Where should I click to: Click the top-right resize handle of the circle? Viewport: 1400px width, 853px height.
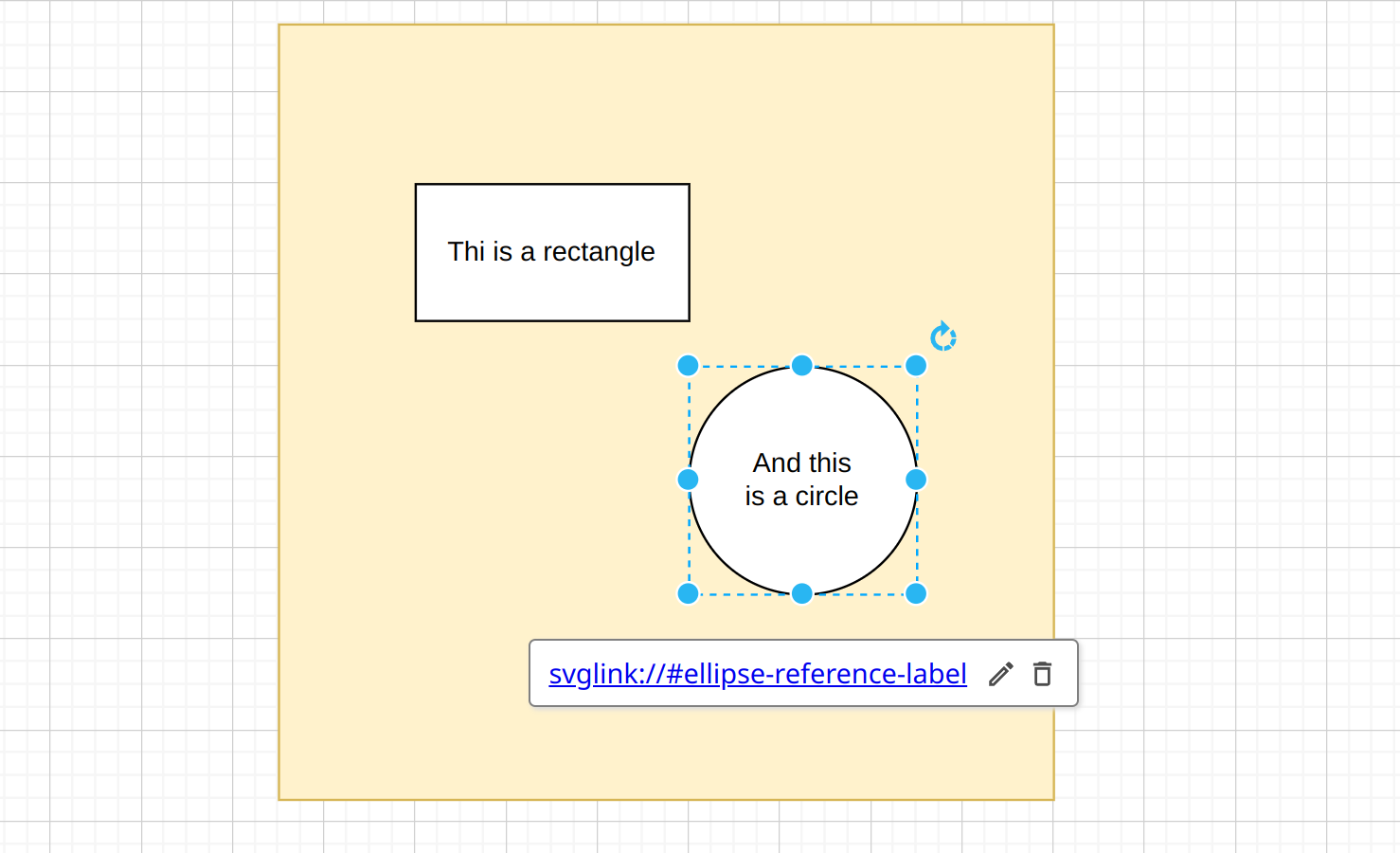[916, 365]
